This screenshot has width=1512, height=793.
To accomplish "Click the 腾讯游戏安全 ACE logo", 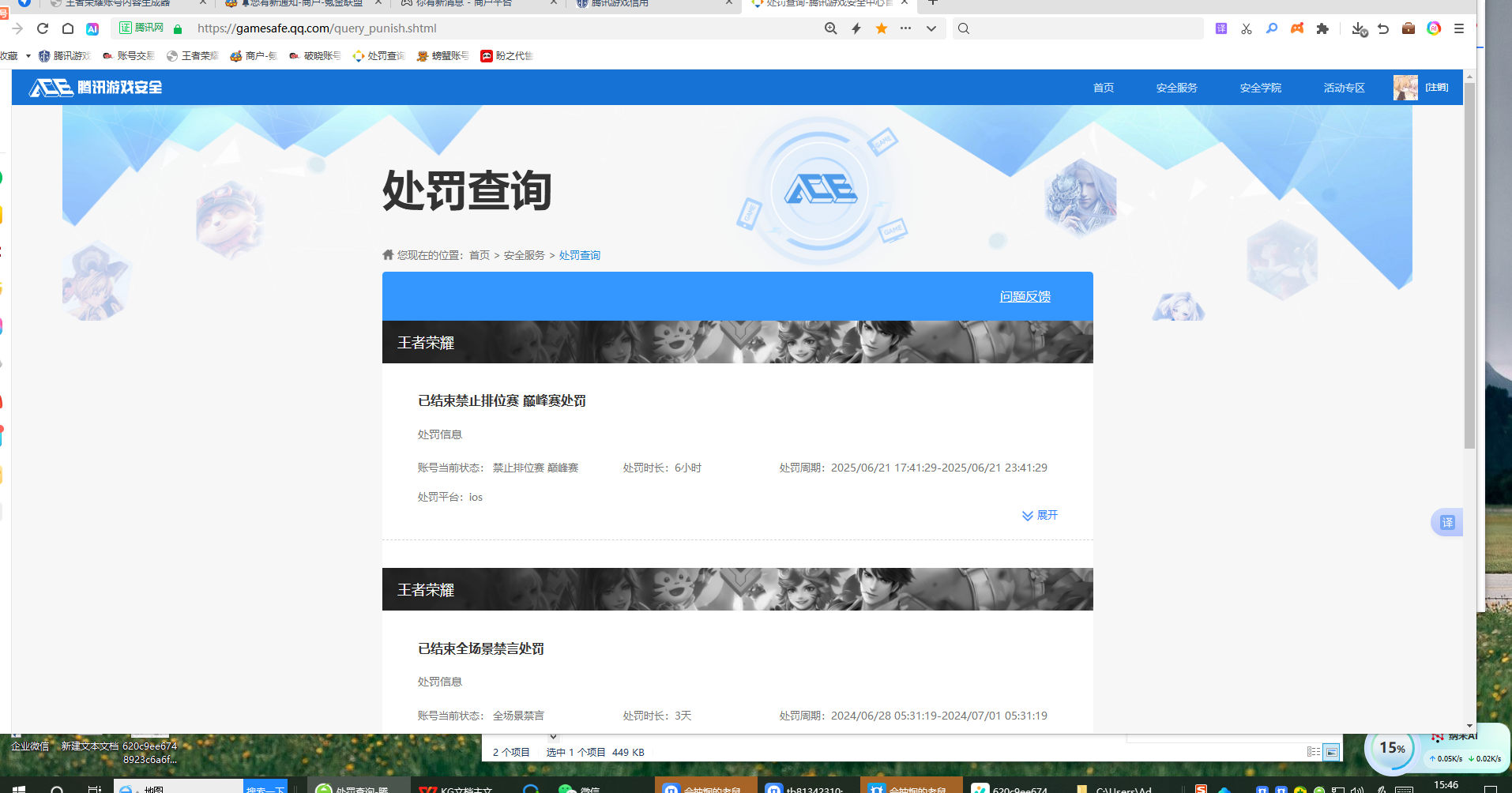I will 96,87.
